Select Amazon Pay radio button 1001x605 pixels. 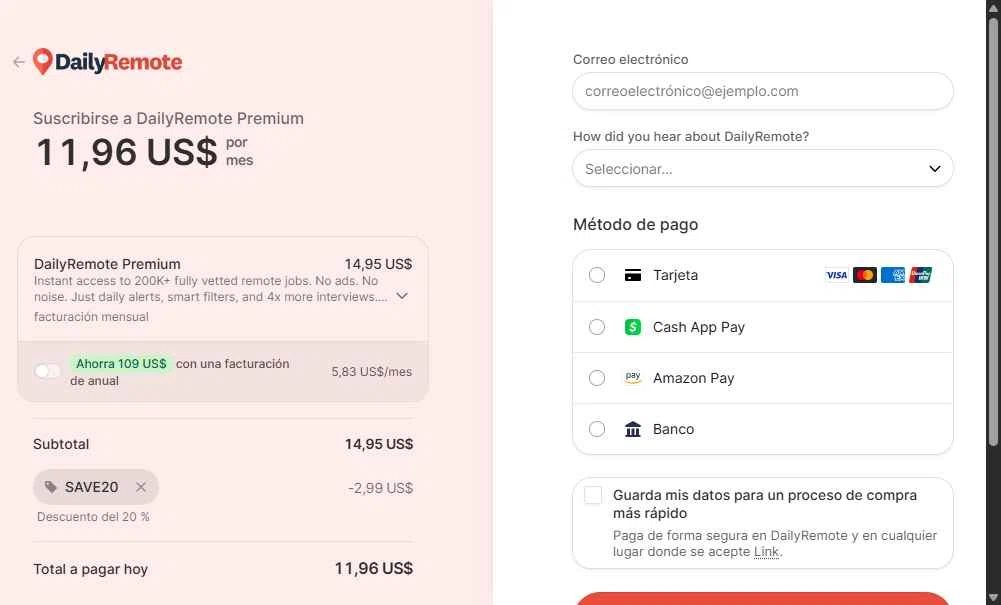597,378
